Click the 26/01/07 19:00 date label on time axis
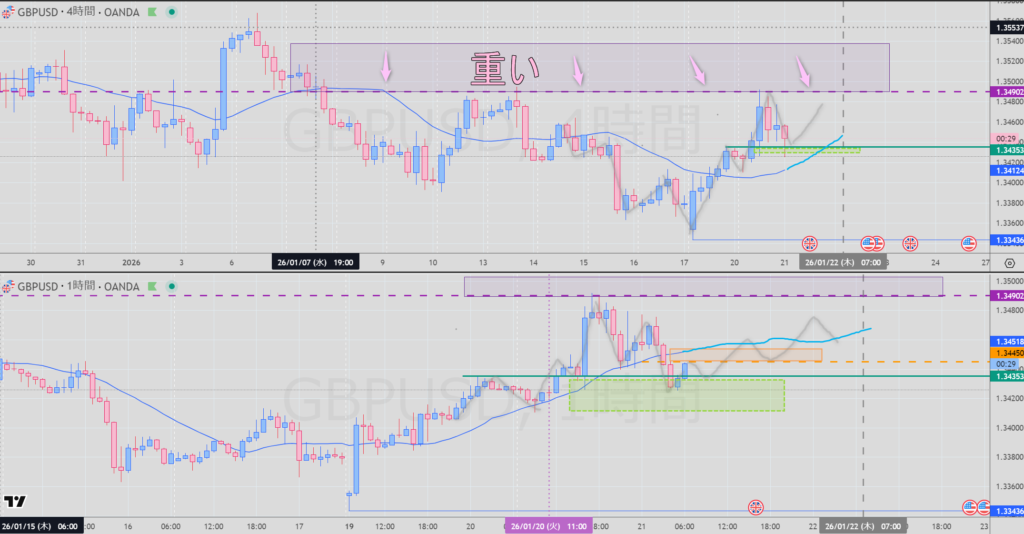The width and height of the screenshot is (1024, 534). 315,262
